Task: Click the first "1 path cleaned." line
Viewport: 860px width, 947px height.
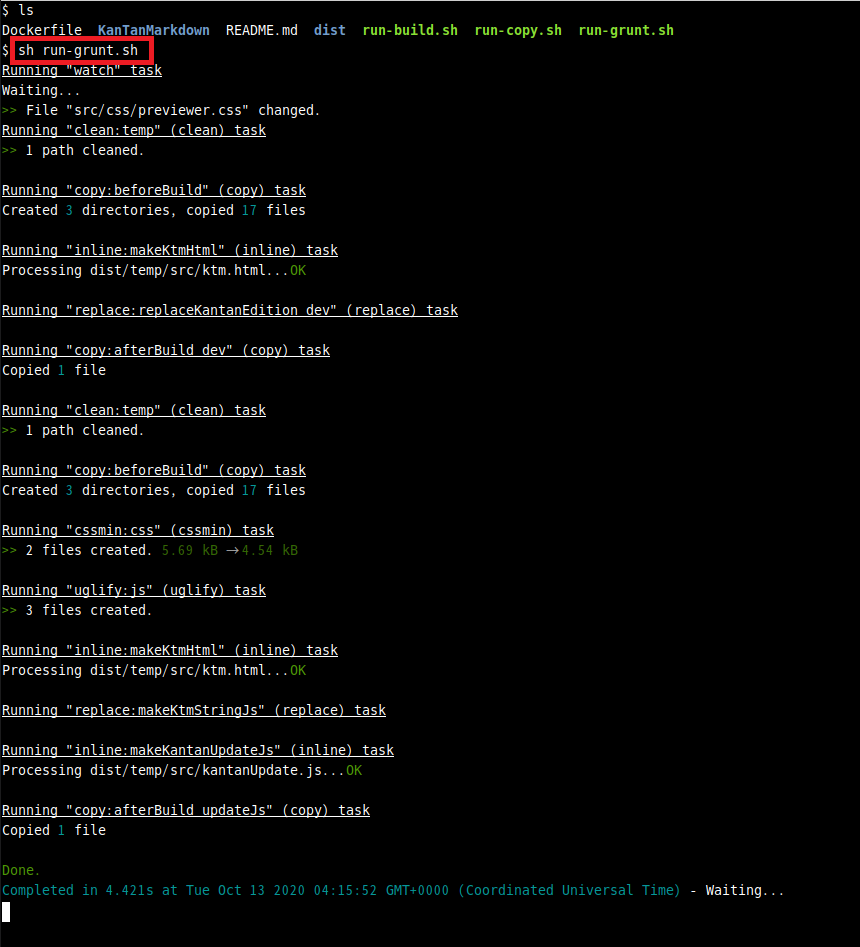Action: 73,150
